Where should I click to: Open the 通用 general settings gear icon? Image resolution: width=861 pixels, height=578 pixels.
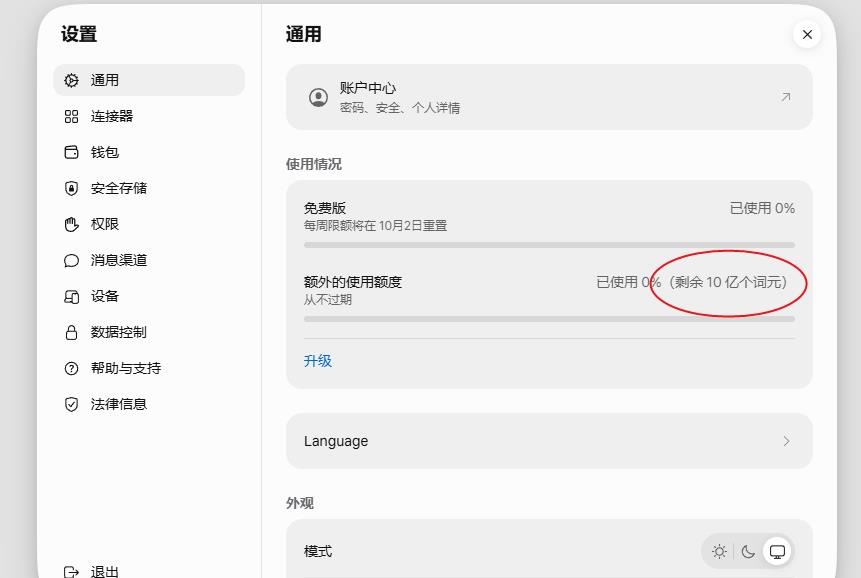click(x=71, y=80)
